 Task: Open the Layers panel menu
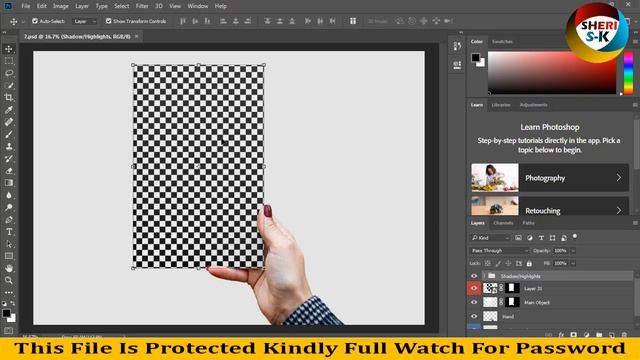point(635,223)
